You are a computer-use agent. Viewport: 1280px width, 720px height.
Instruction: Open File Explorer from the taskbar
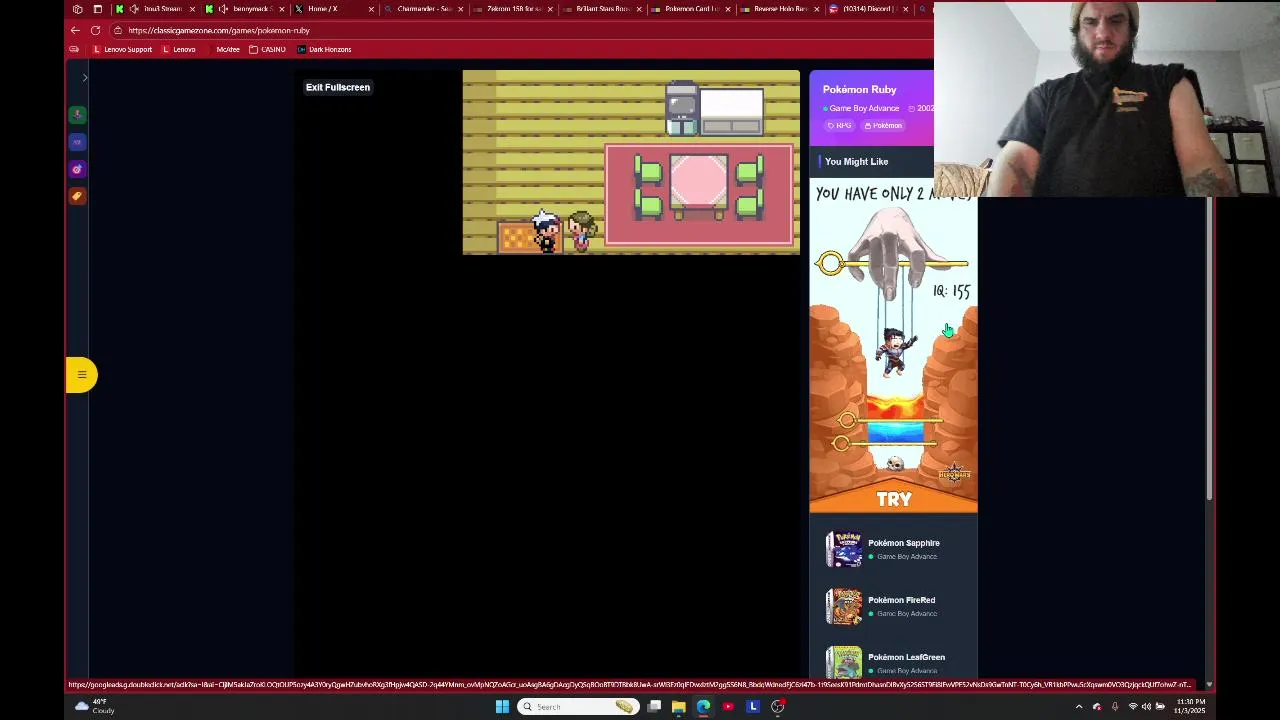(x=679, y=707)
